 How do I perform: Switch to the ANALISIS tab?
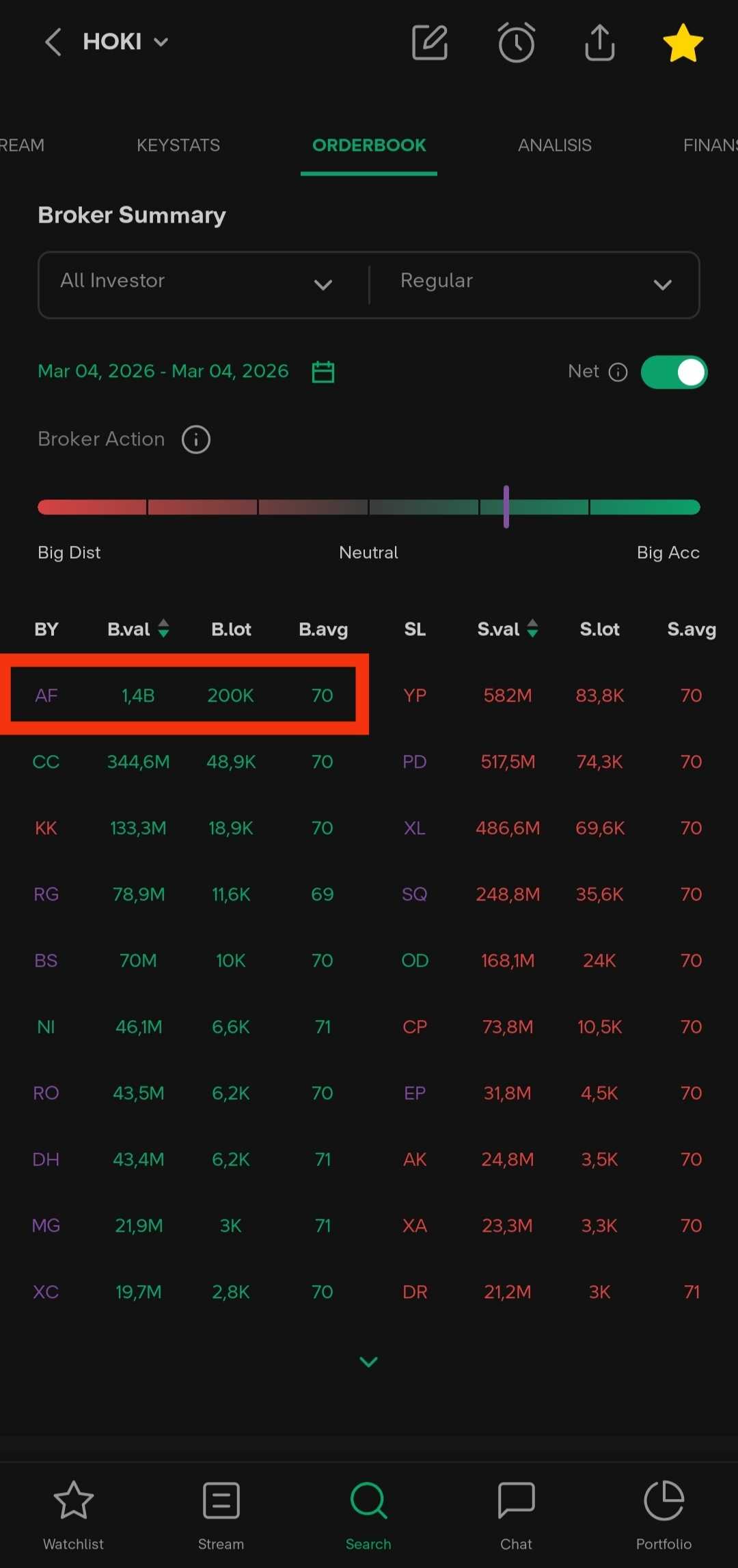pyautogui.click(x=554, y=145)
